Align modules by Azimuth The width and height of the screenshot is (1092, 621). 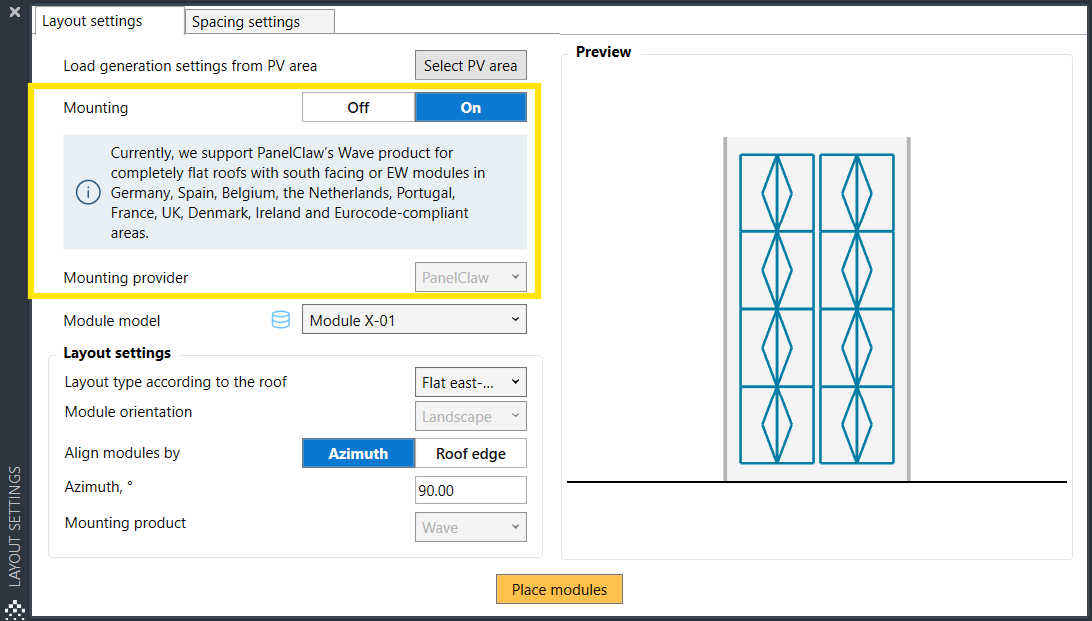(x=359, y=453)
